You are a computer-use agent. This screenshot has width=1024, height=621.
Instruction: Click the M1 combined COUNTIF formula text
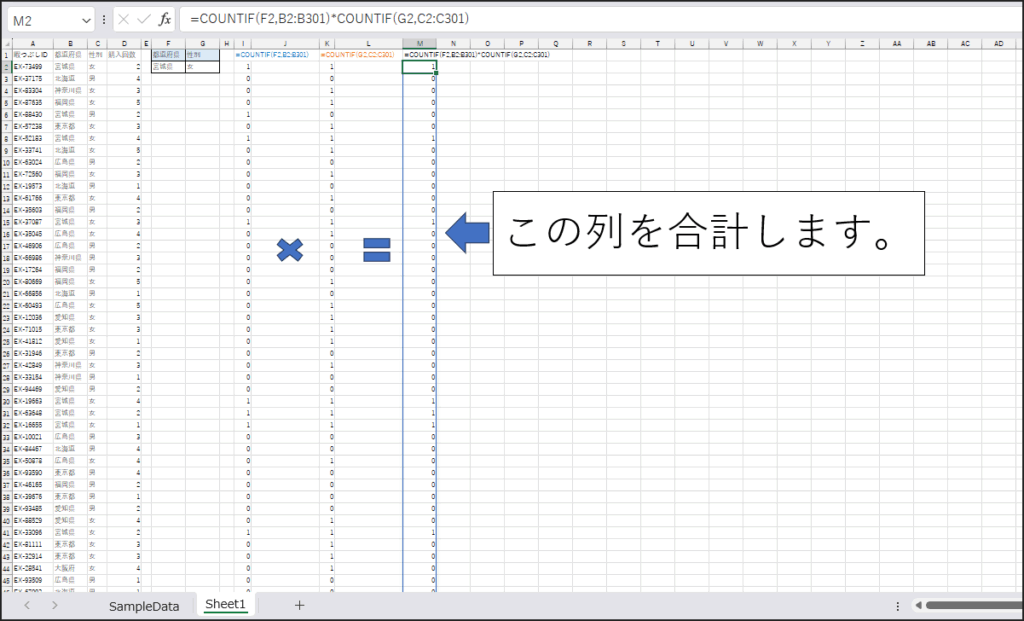(477, 55)
